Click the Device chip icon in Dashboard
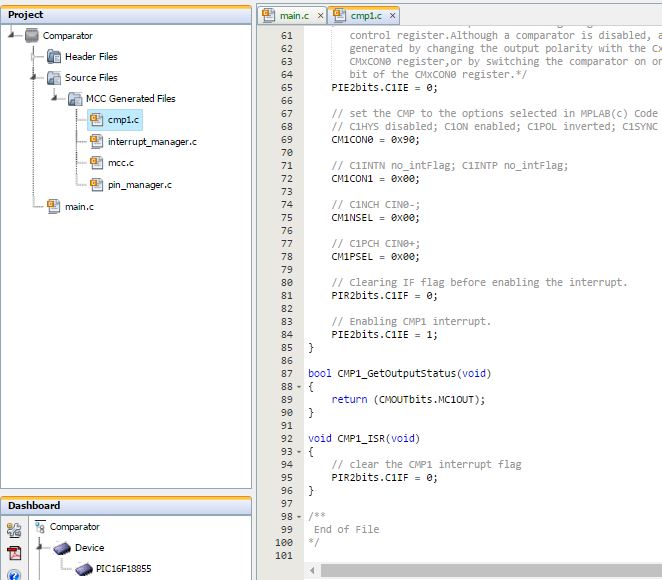This screenshot has height=580, width=662. 62,548
